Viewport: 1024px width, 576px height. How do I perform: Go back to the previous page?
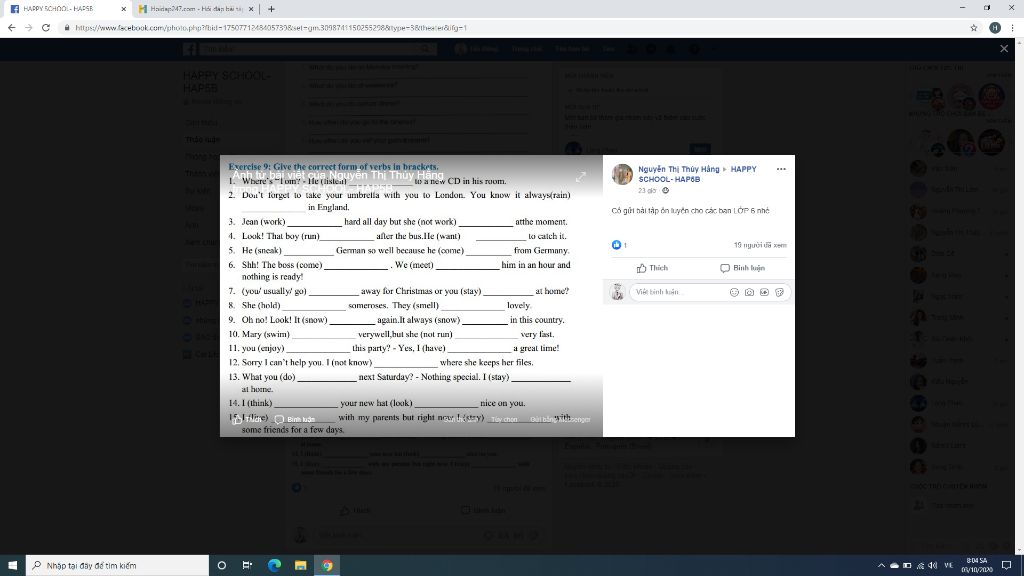[x=11, y=27]
